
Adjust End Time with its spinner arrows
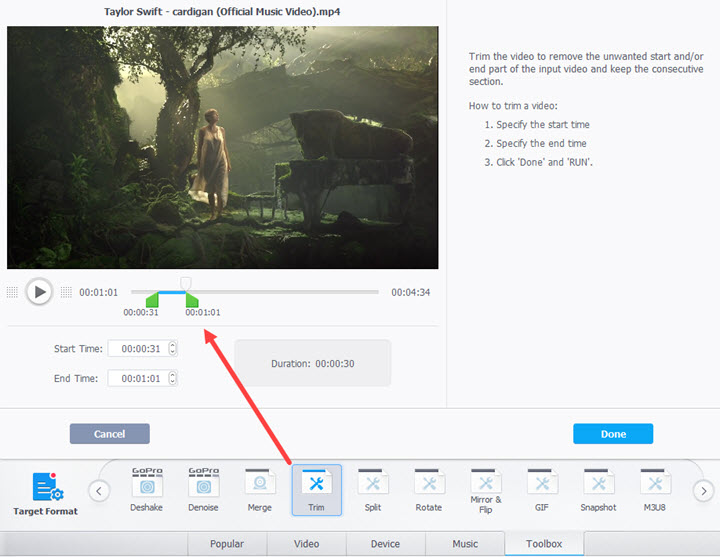pos(173,378)
